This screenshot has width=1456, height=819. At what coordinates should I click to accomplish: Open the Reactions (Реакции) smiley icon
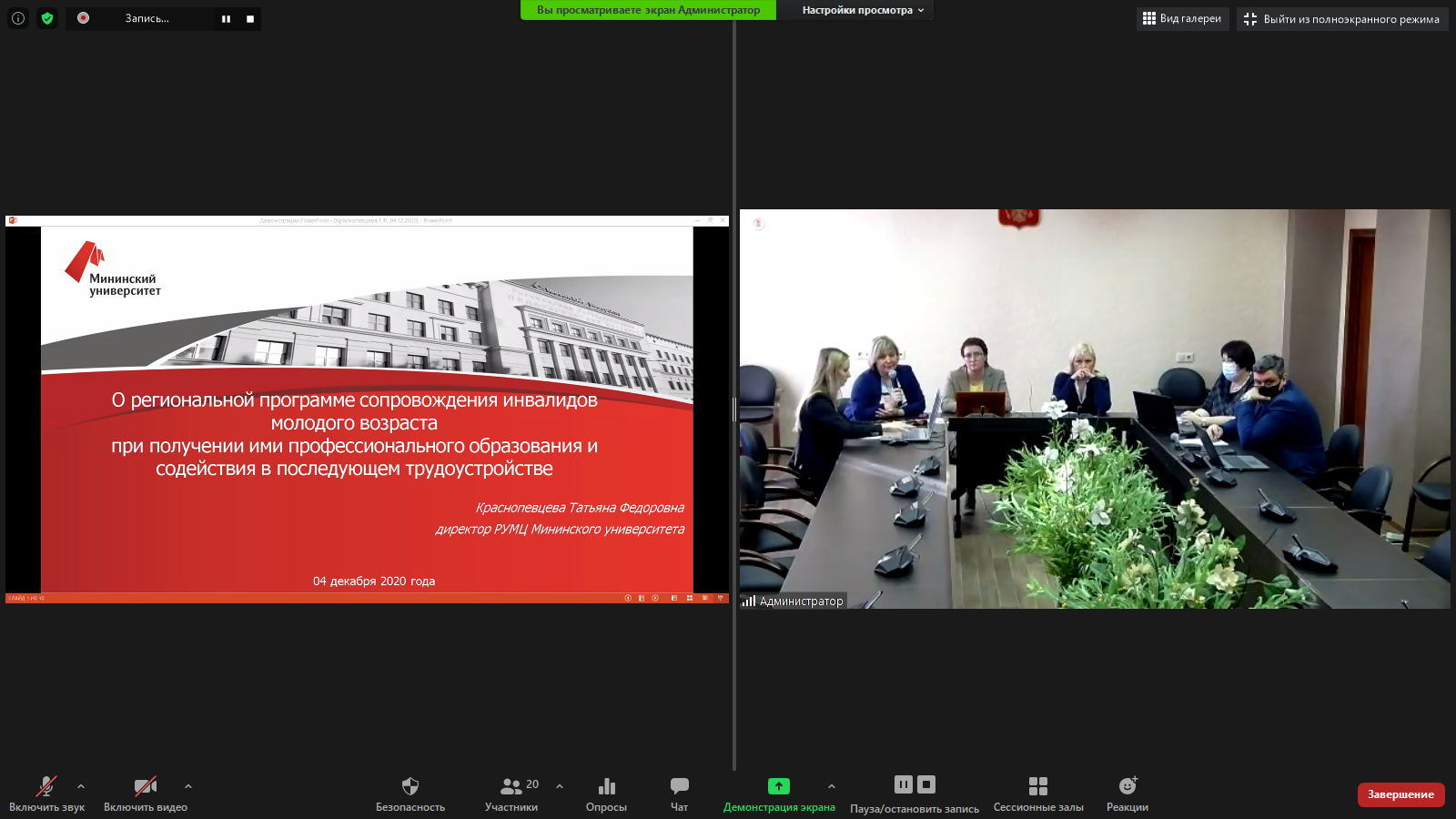coord(1127,786)
